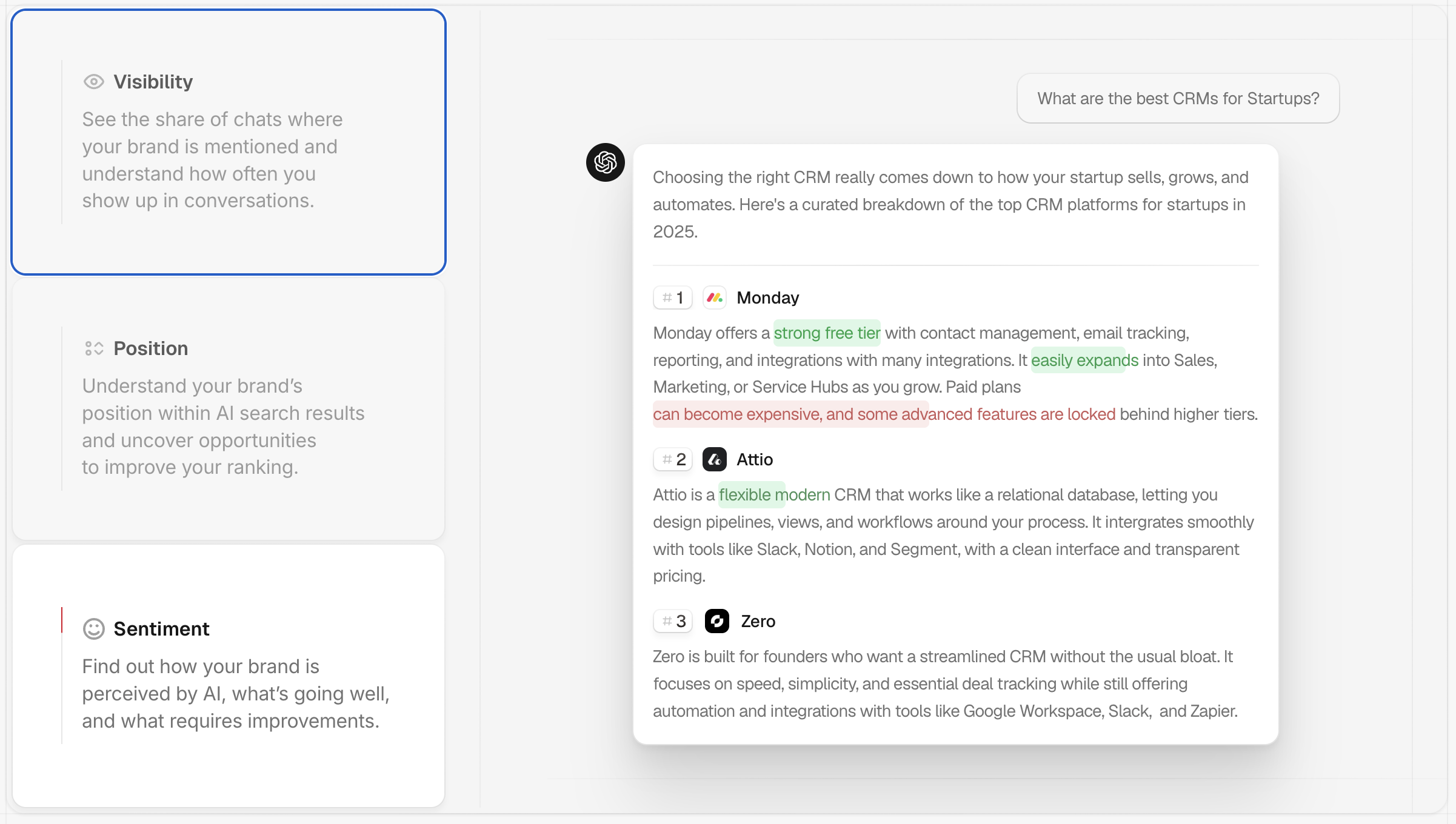This screenshot has width=1456, height=824.
Task: Click the red 'can become expensive' highlight
Action: click(884, 414)
